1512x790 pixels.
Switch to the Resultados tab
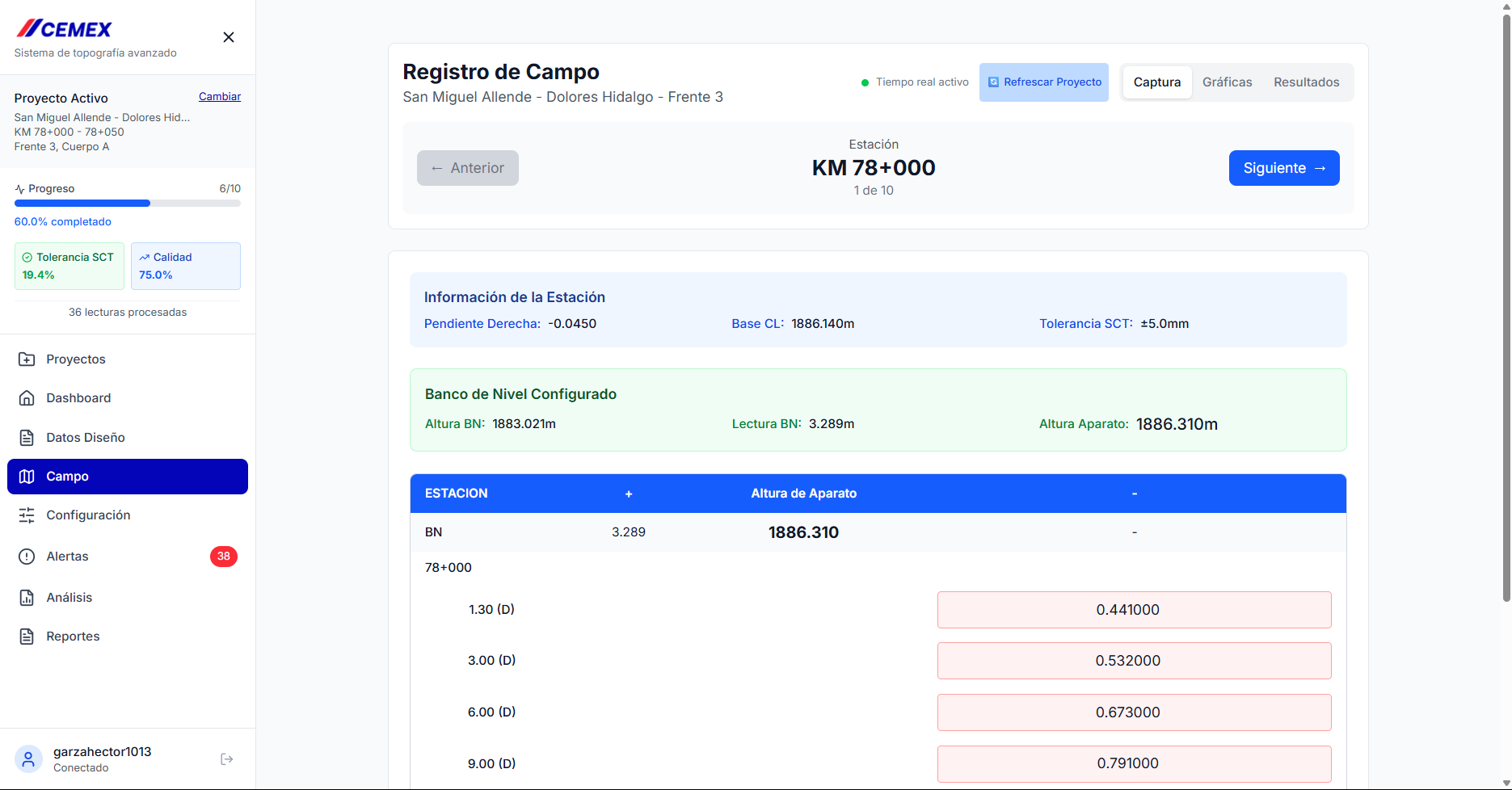click(x=1307, y=82)
